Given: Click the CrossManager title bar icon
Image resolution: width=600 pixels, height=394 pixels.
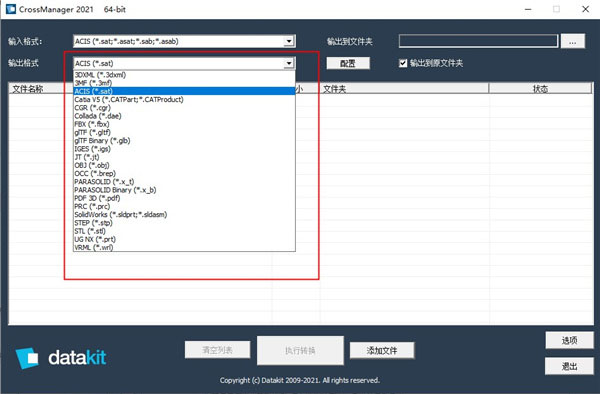Looking at the screenshot, I should tap(10, 9).
